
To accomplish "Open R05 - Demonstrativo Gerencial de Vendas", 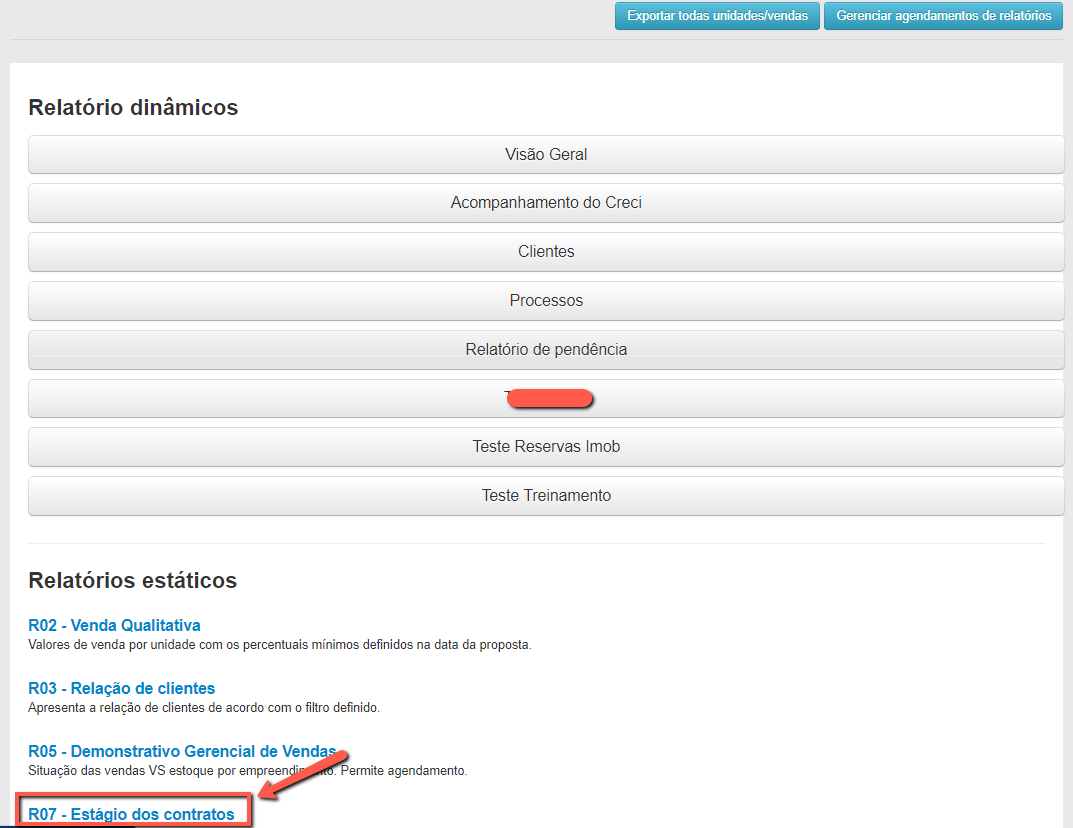I will pyautogui.click(x=182, y=752).
